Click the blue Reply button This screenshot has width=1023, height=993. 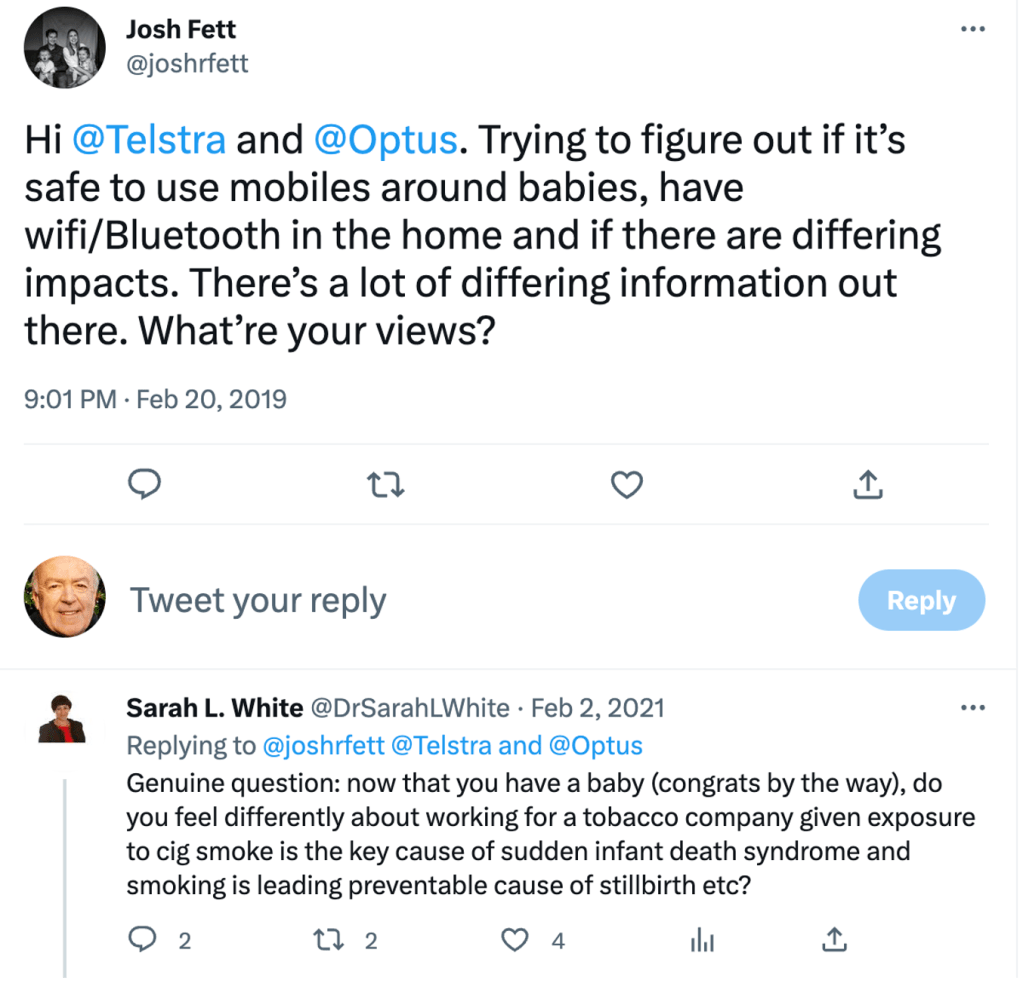[921, 600]
